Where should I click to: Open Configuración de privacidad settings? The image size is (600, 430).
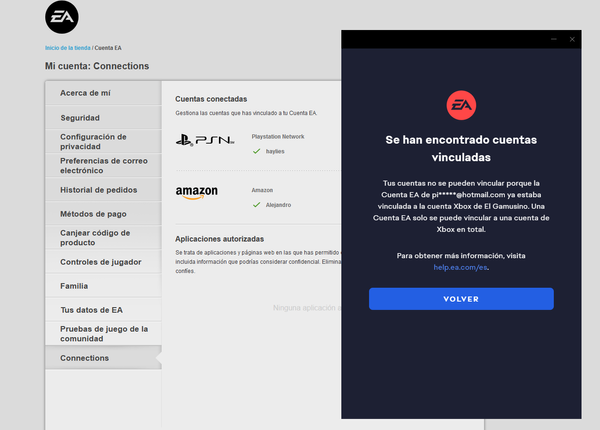[x=93, y=141]
